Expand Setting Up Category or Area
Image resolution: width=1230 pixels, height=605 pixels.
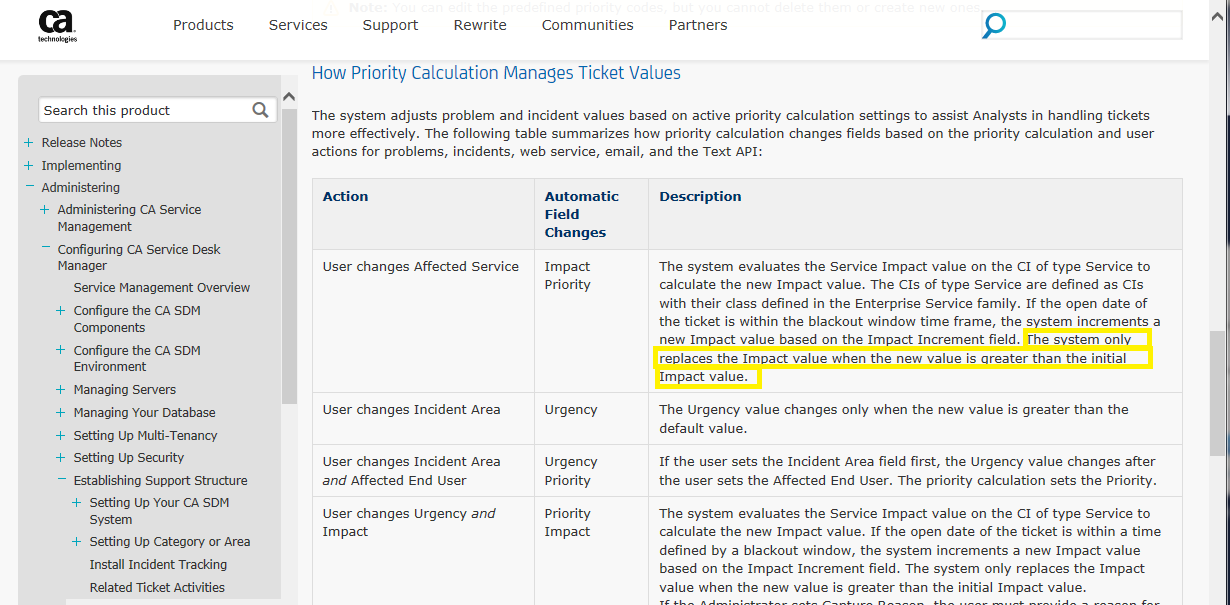[x=76, y=541]
